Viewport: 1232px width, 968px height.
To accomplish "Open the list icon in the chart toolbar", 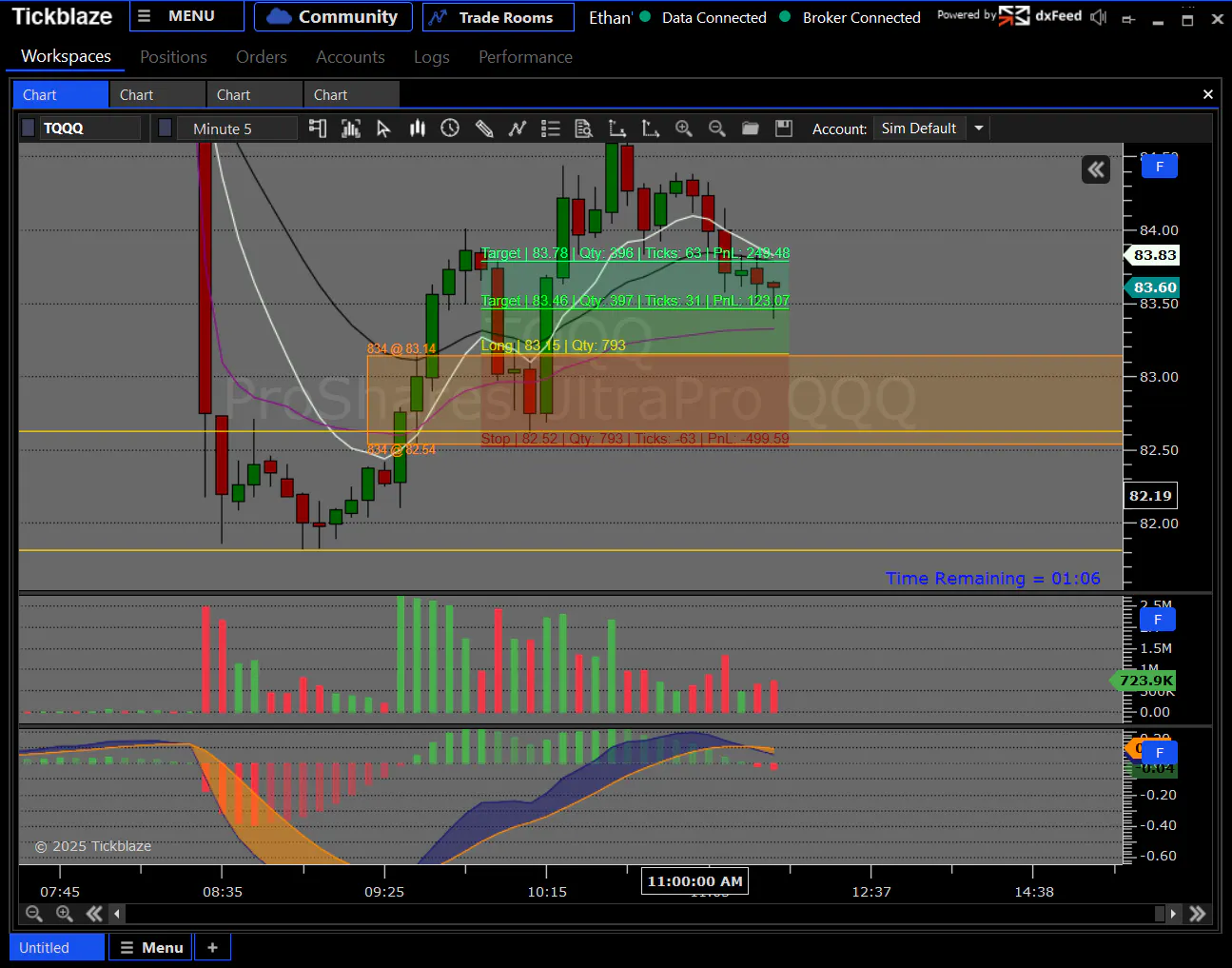I will (x=551, y=128).
